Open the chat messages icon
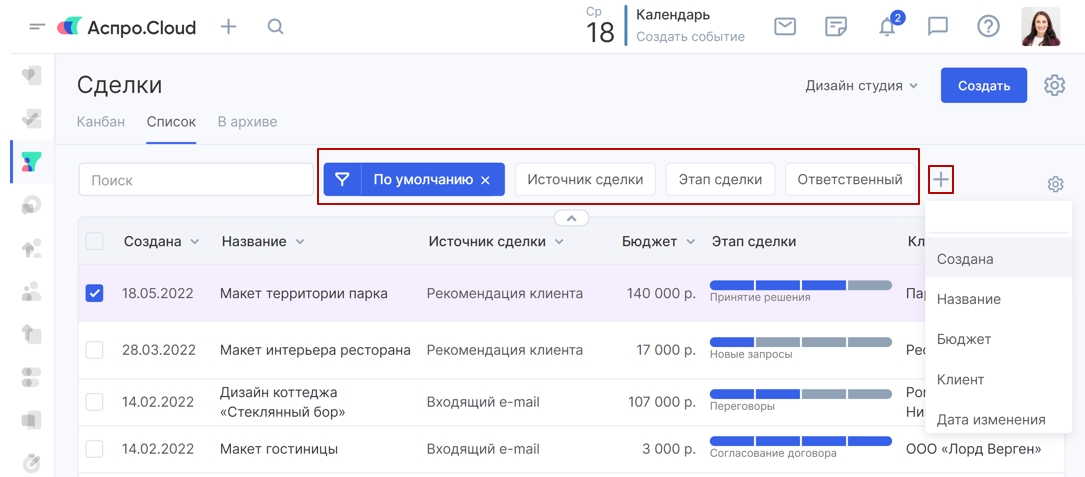Screen dimensions: 1085x477 tap(938, 27)
